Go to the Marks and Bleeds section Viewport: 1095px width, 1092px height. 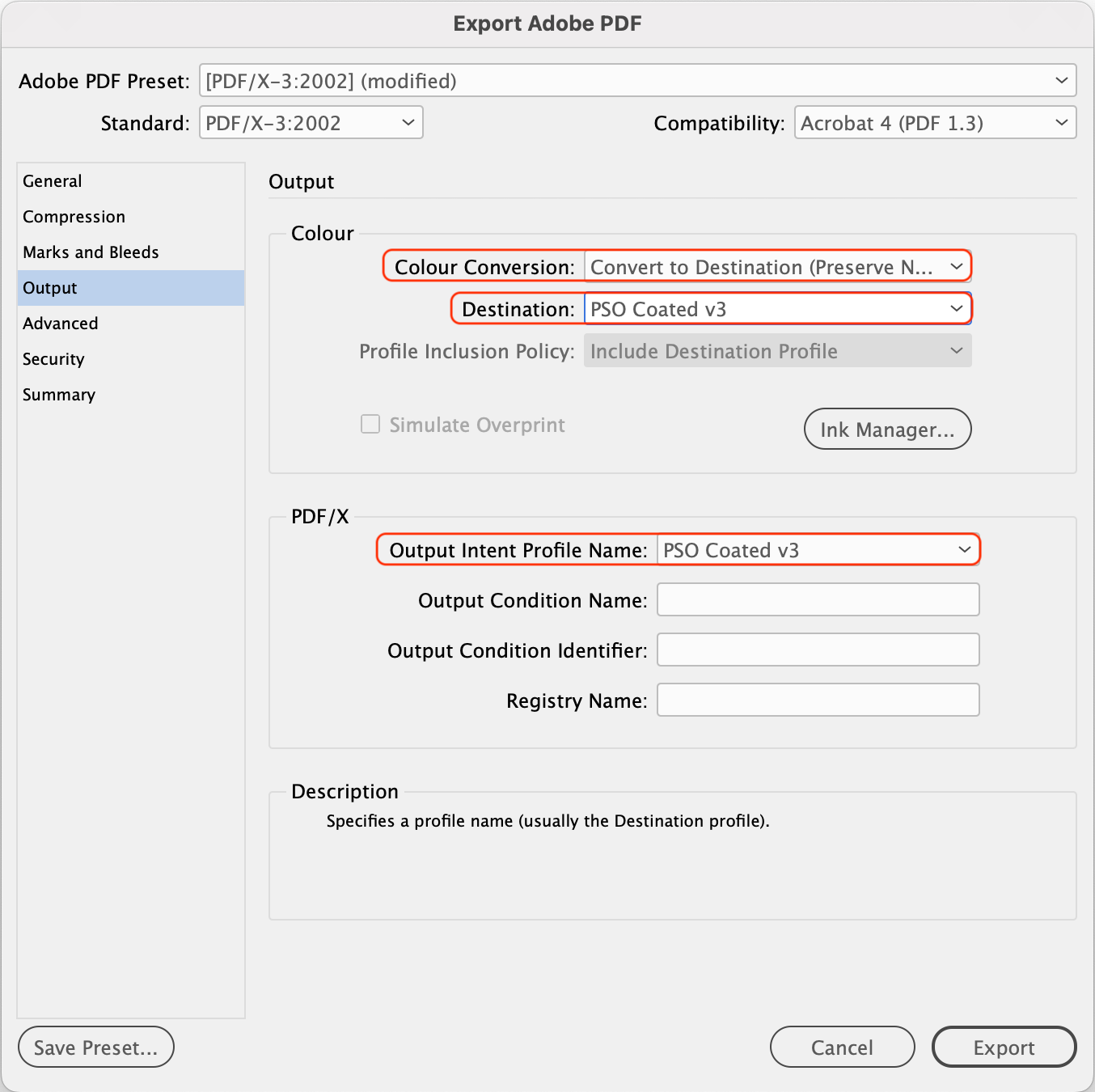tap(91, 252)
